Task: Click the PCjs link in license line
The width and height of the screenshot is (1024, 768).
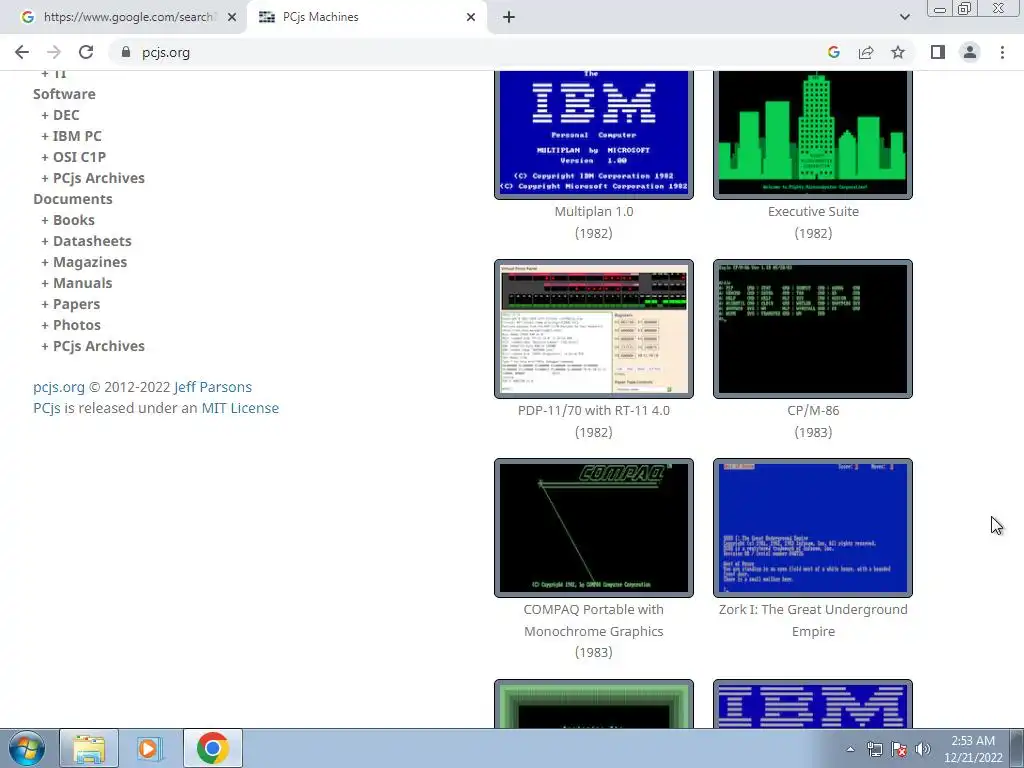Action: tap(47, 408)
